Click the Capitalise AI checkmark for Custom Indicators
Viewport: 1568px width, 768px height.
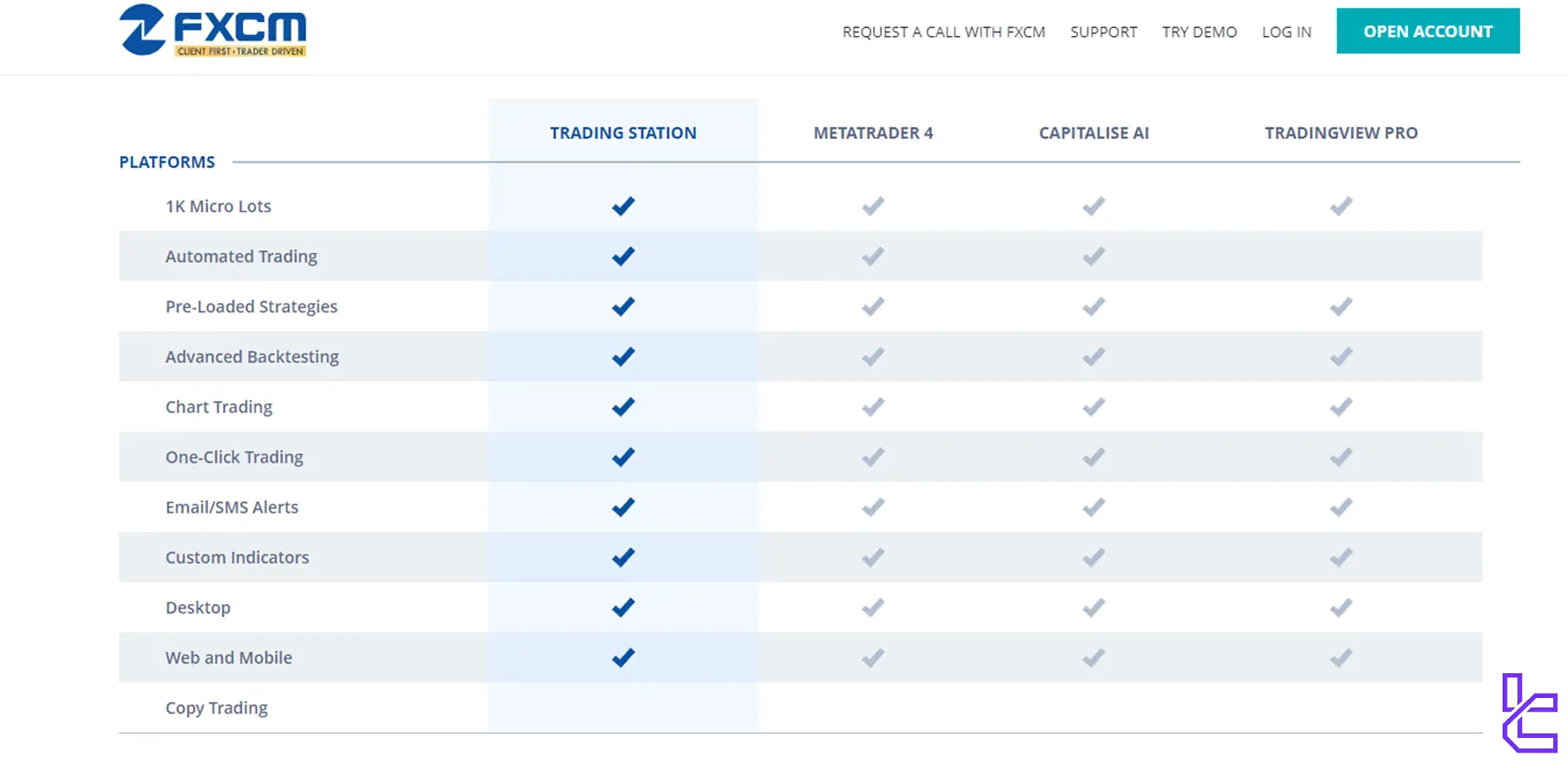[1094, 557]
